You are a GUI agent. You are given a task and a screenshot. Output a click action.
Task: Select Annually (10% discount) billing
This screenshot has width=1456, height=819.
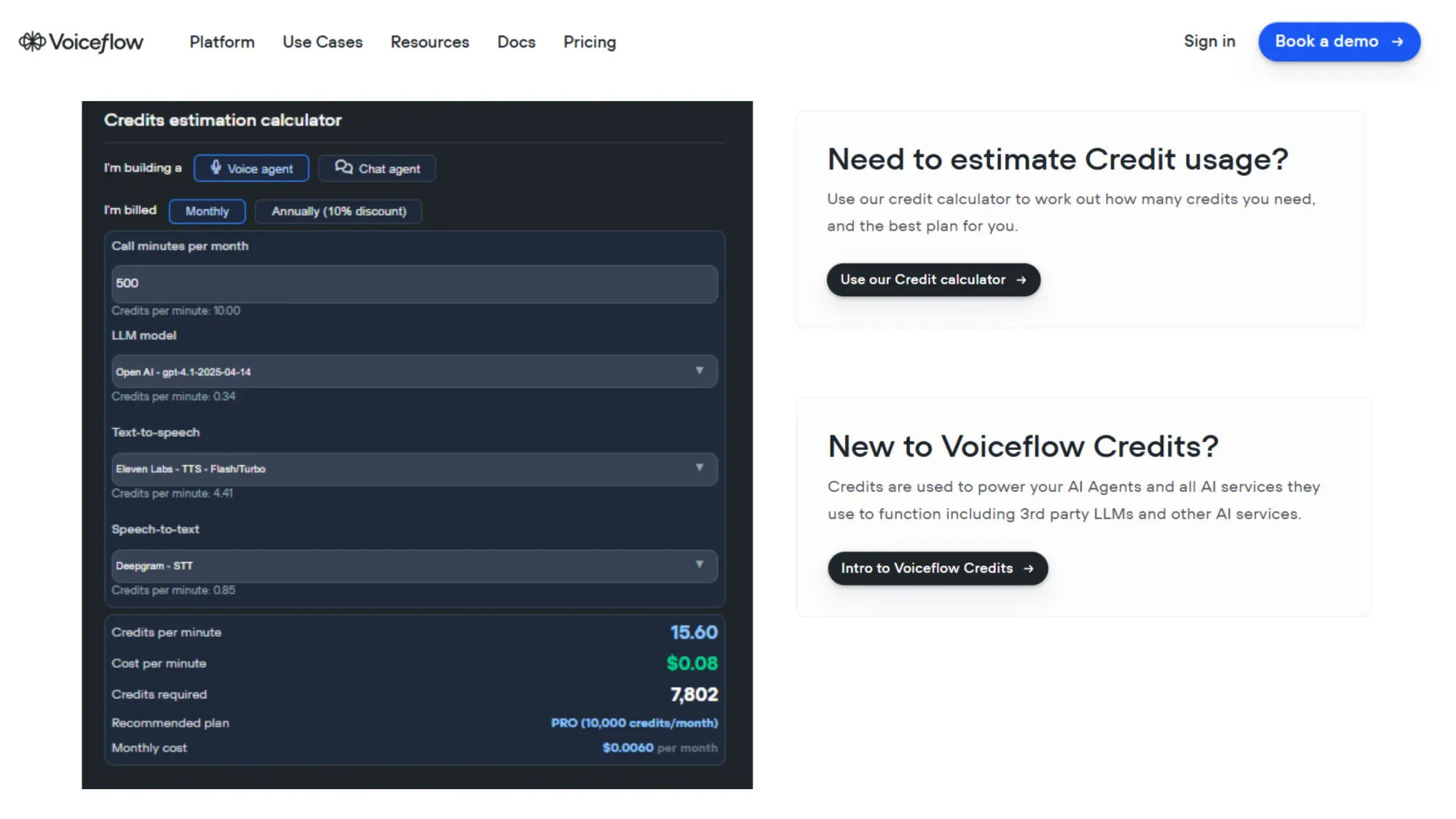(x=339, y=211)
